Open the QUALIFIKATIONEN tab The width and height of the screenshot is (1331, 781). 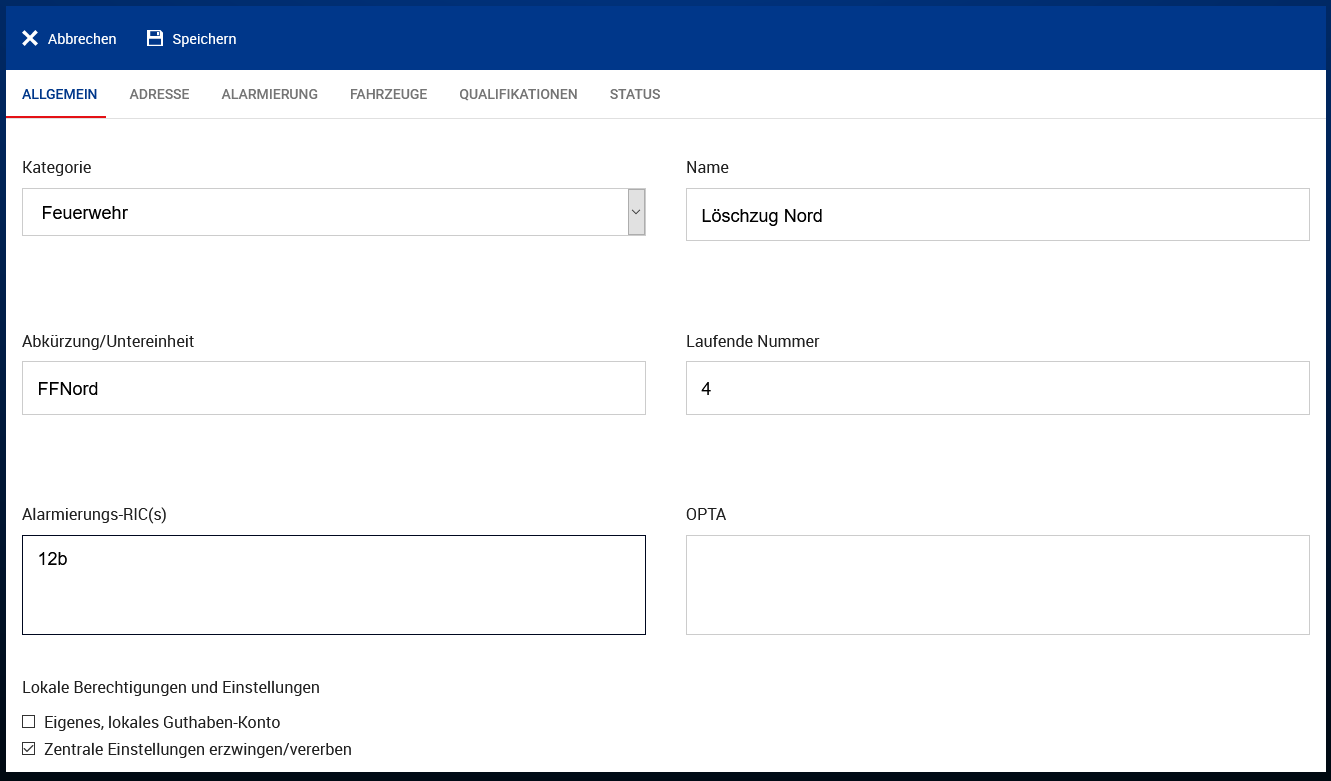(518, 94)
